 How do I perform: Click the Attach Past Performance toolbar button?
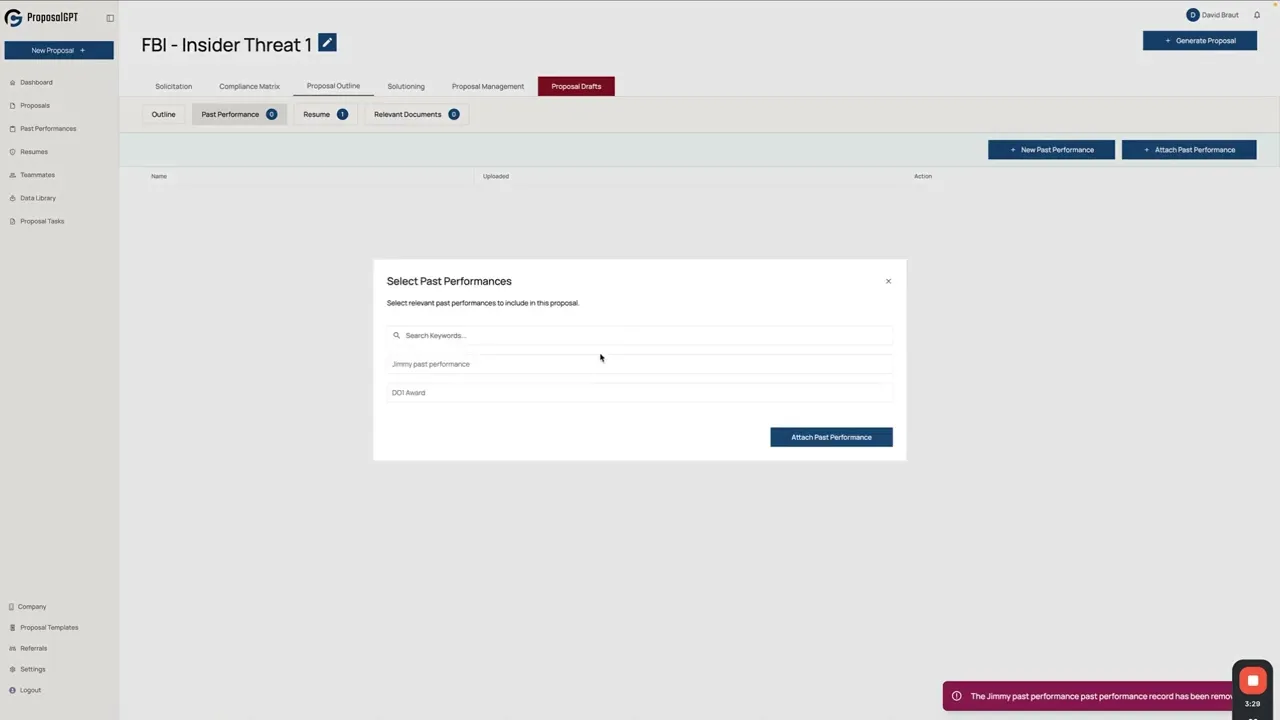1189,150
